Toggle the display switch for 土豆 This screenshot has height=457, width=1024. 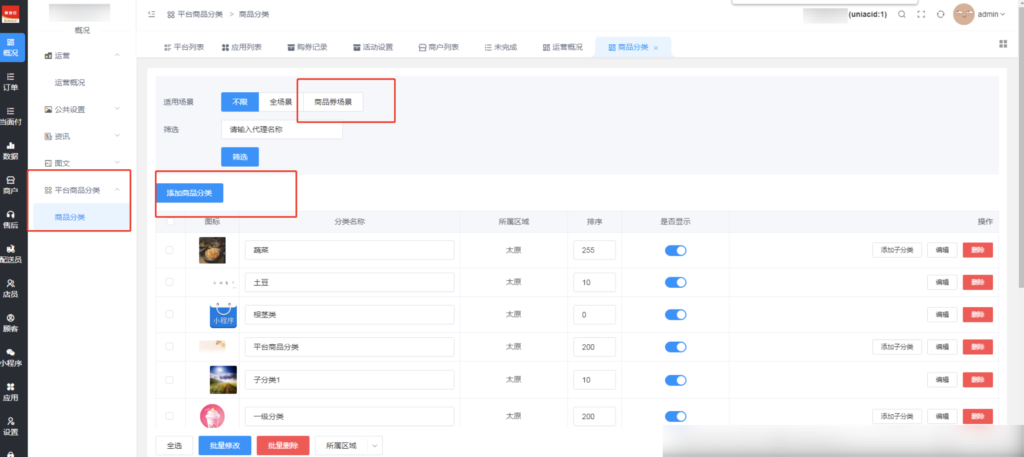tap(675, 282)
